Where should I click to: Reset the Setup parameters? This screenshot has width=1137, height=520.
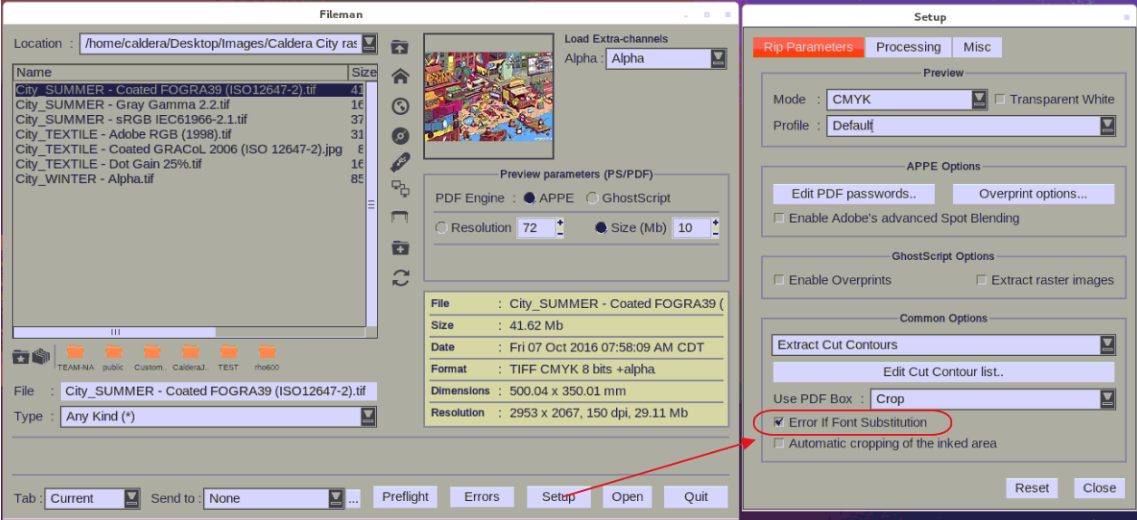pyautogui.click(x=1032, y=487)
